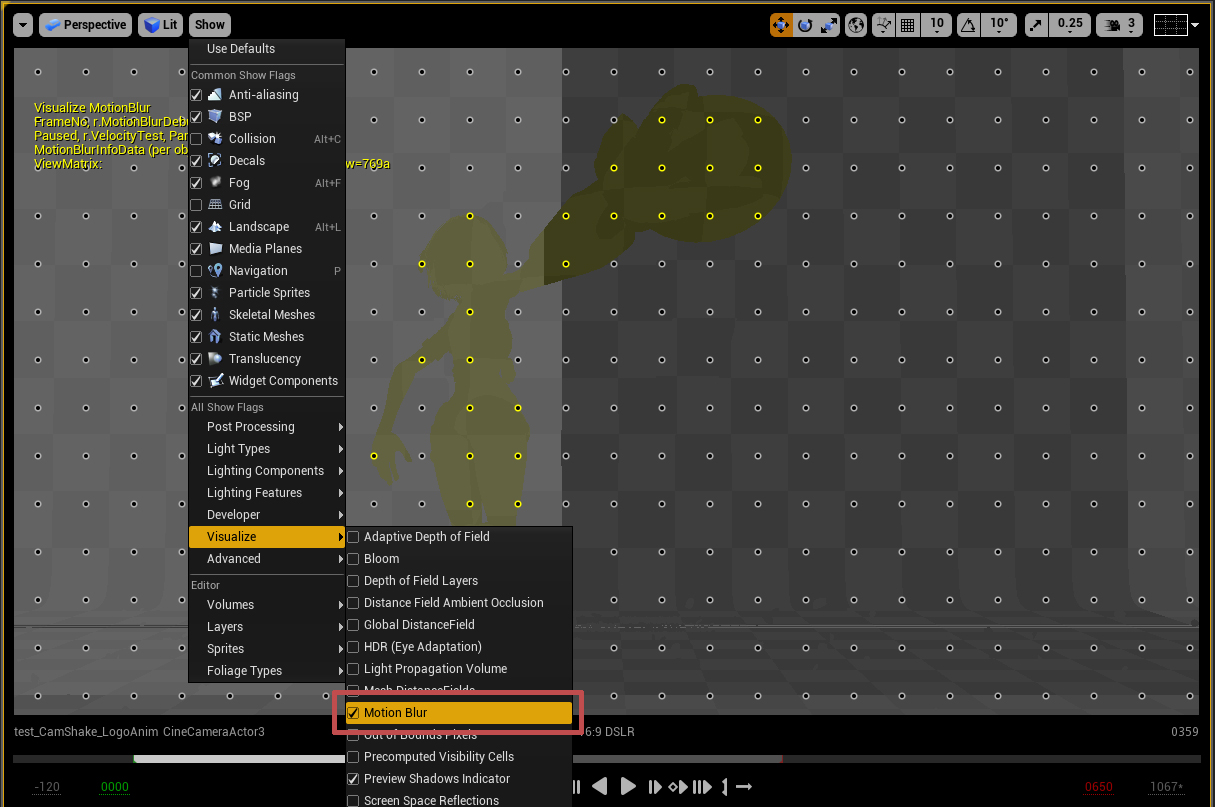Click the surface snapping icon

pos(884,25)
